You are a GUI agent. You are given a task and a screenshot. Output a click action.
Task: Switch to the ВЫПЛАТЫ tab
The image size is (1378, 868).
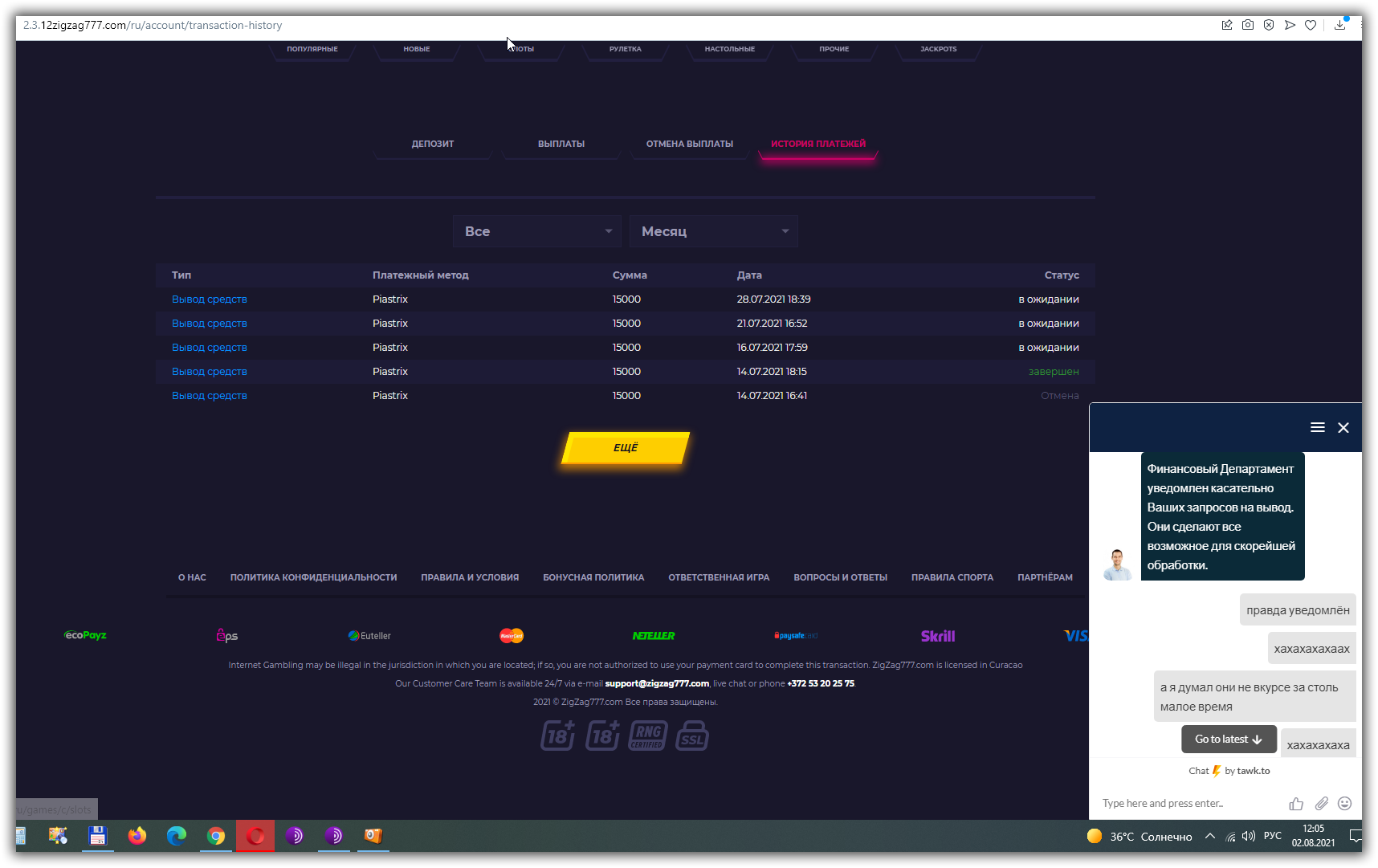[x=561, y=144]
